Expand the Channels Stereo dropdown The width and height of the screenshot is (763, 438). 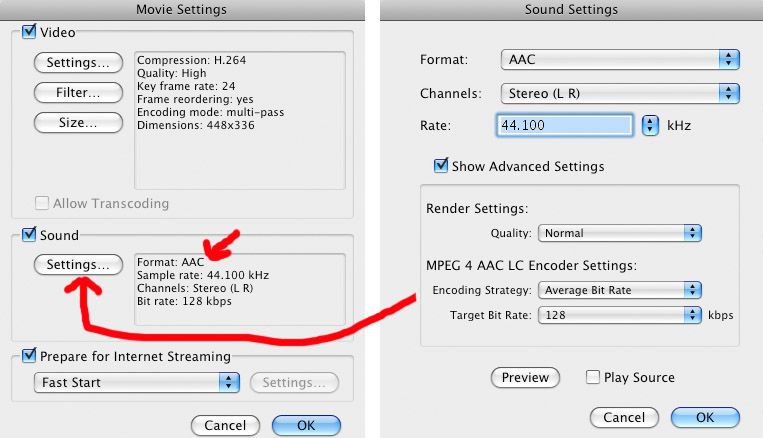(x=619, y=94)
